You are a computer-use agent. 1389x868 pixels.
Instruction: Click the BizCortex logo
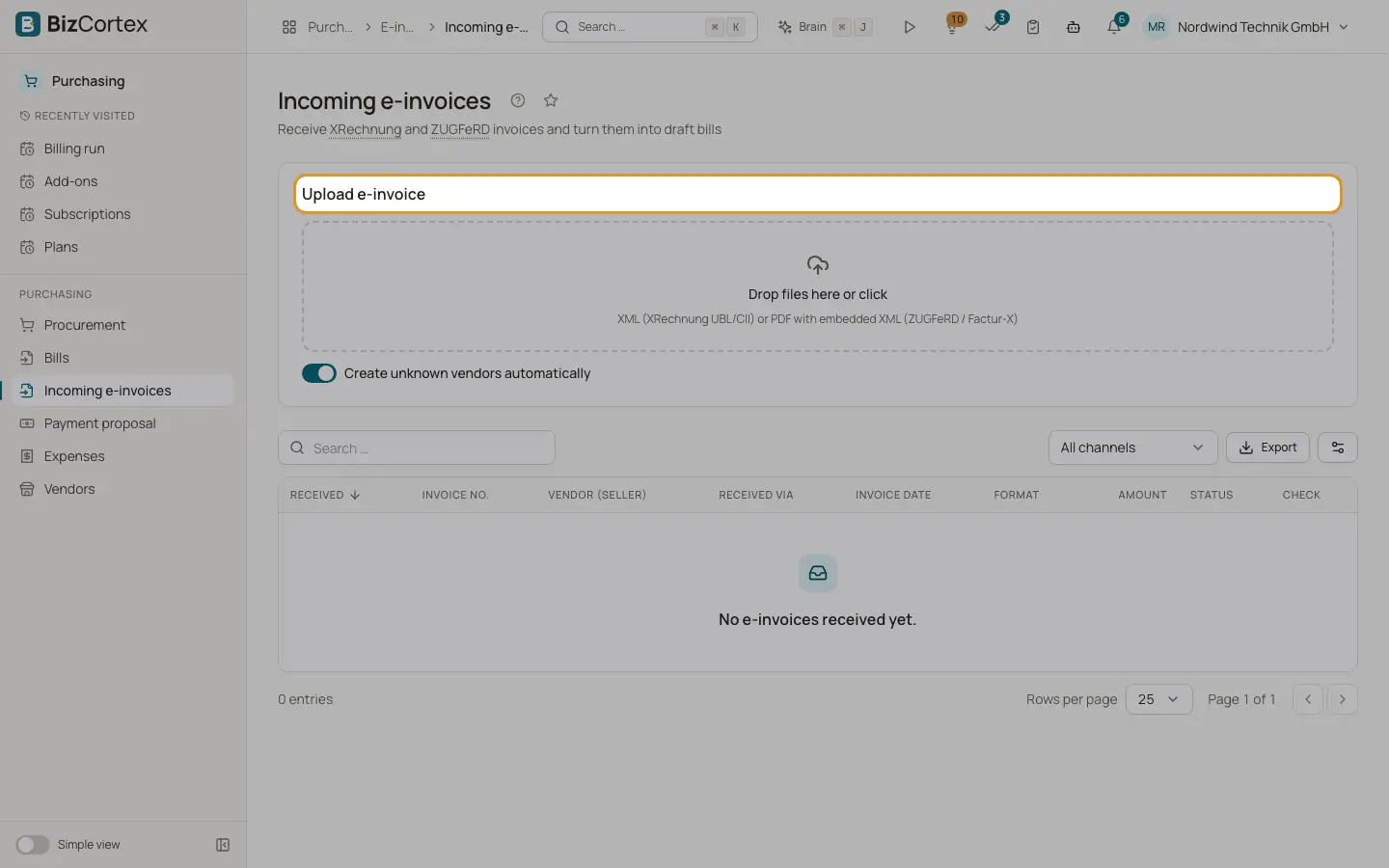[82, 24]
